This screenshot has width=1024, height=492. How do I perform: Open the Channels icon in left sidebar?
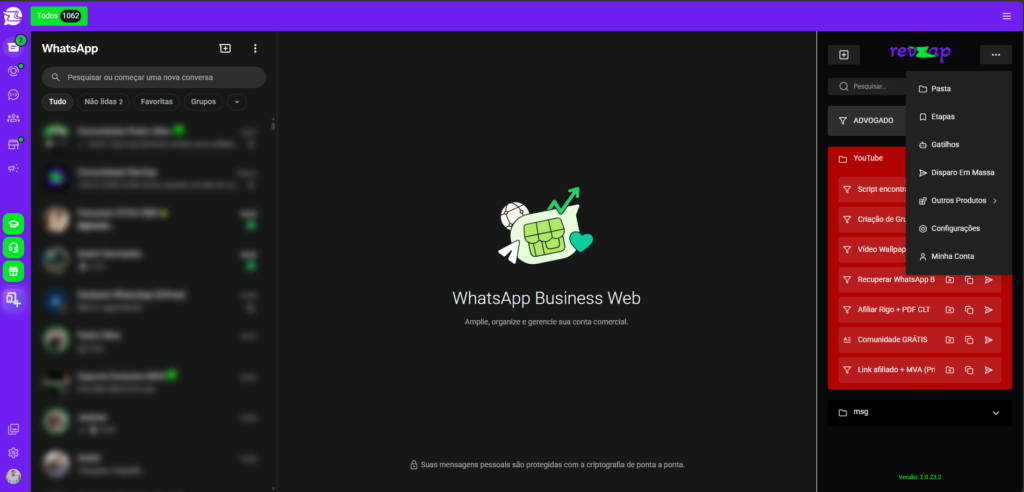pos(14,95)
